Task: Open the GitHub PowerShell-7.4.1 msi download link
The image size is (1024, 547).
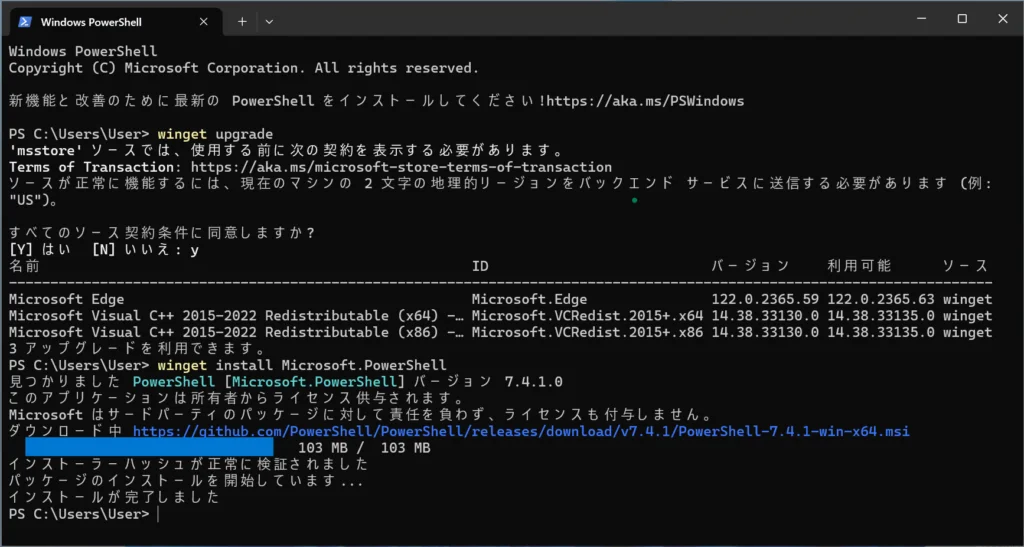Action: 520,431
